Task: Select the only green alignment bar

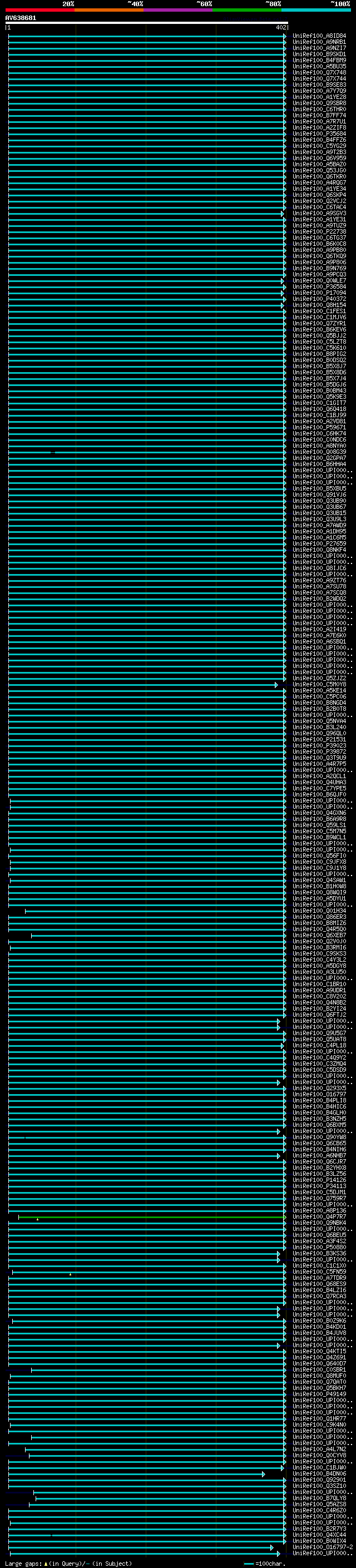Action: tap(151, 1218)
